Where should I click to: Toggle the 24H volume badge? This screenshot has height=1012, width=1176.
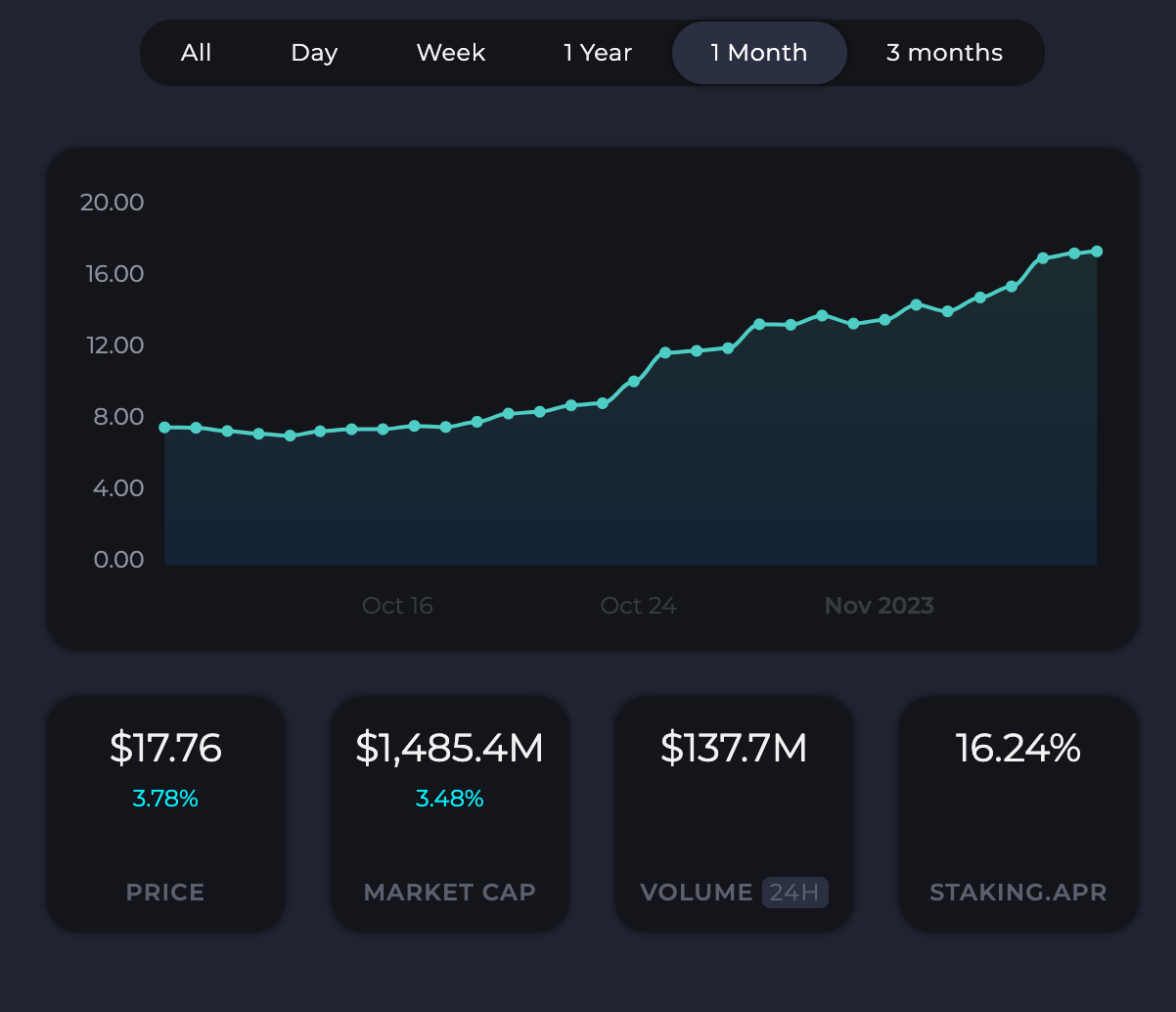pos(795,893)
